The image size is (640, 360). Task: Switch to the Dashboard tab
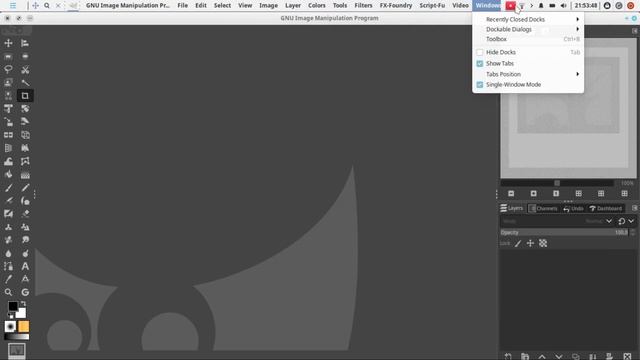(606, 208)
